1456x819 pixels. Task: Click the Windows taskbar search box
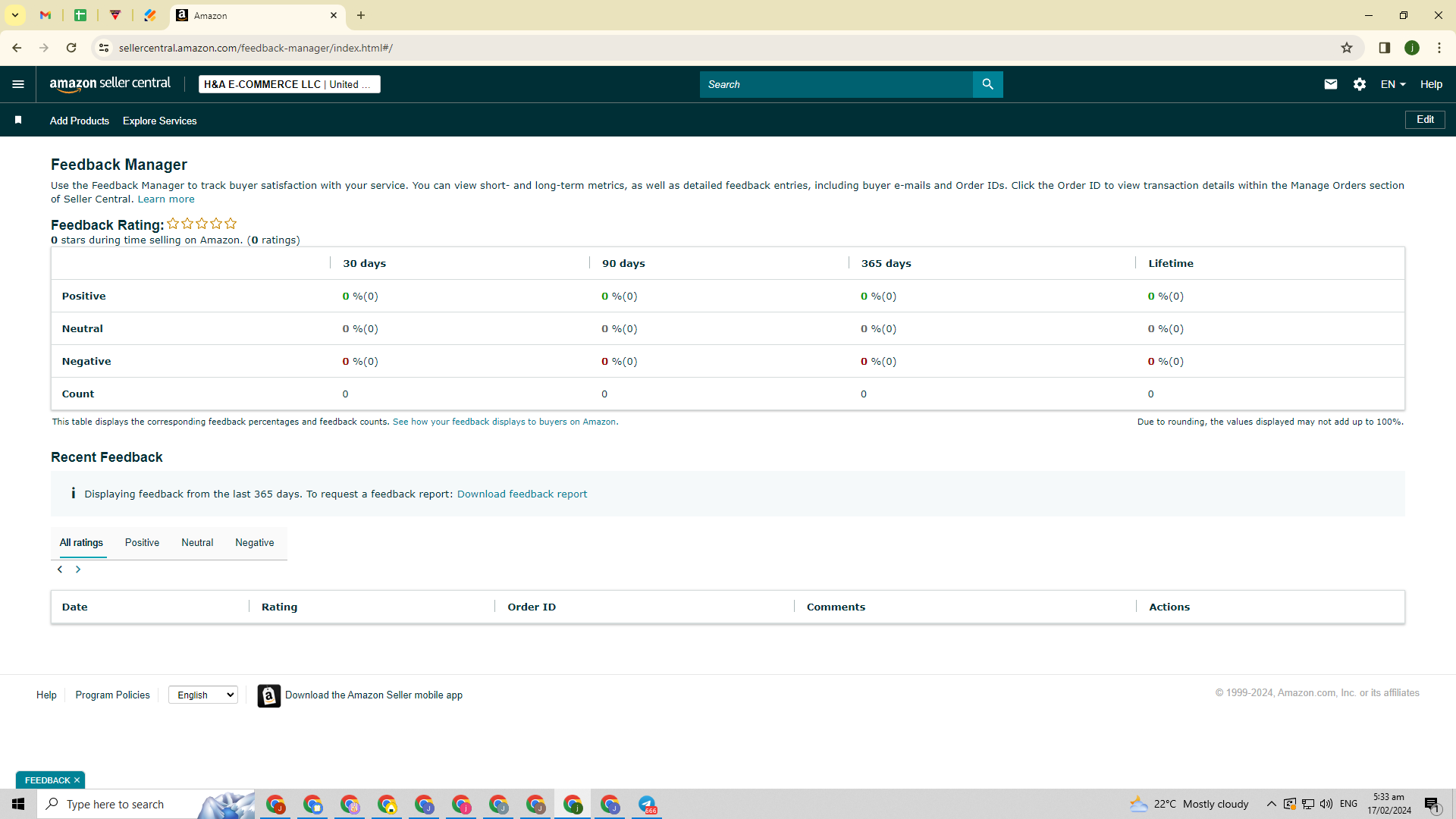coord(146,804)
